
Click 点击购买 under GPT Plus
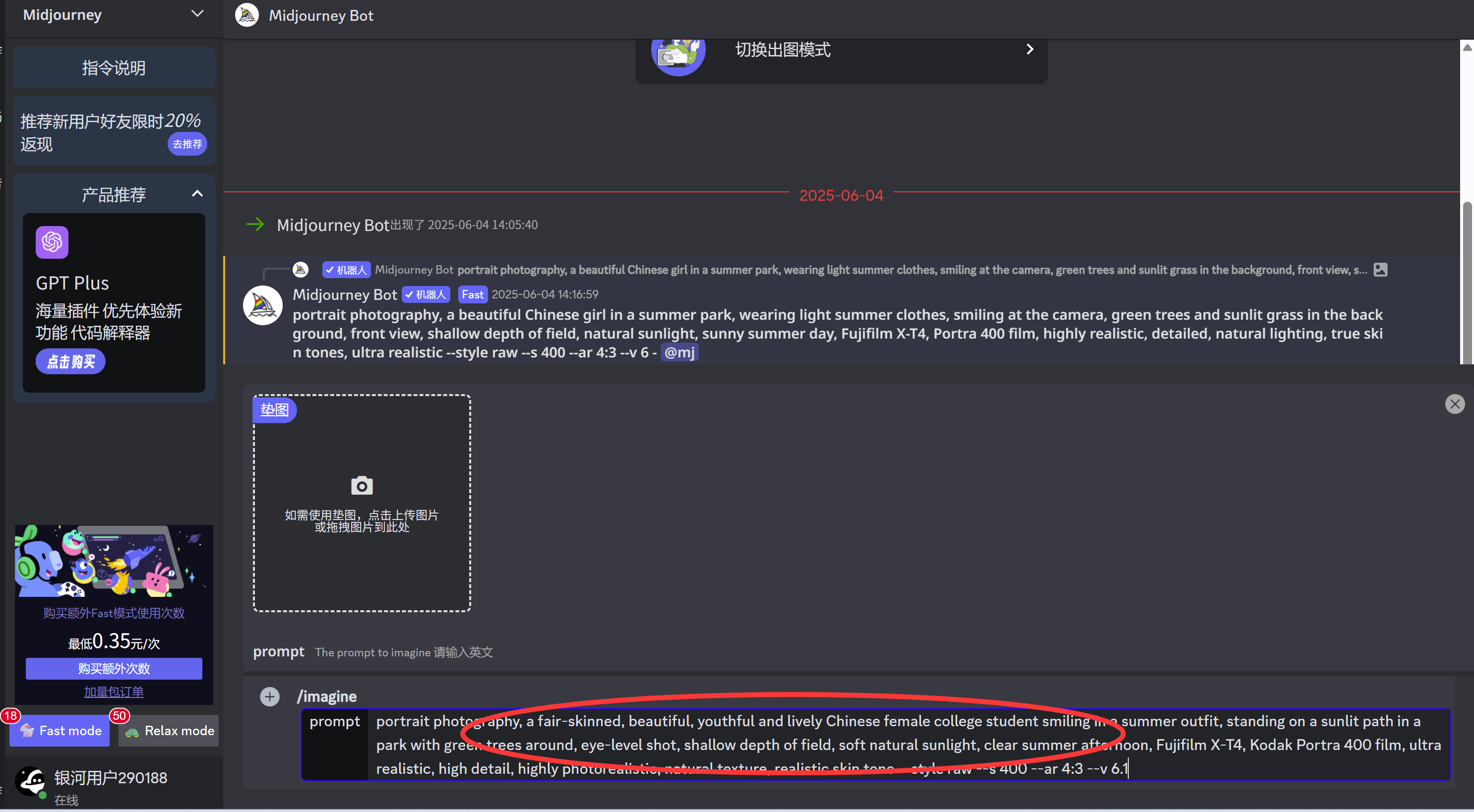pos(70,361)
